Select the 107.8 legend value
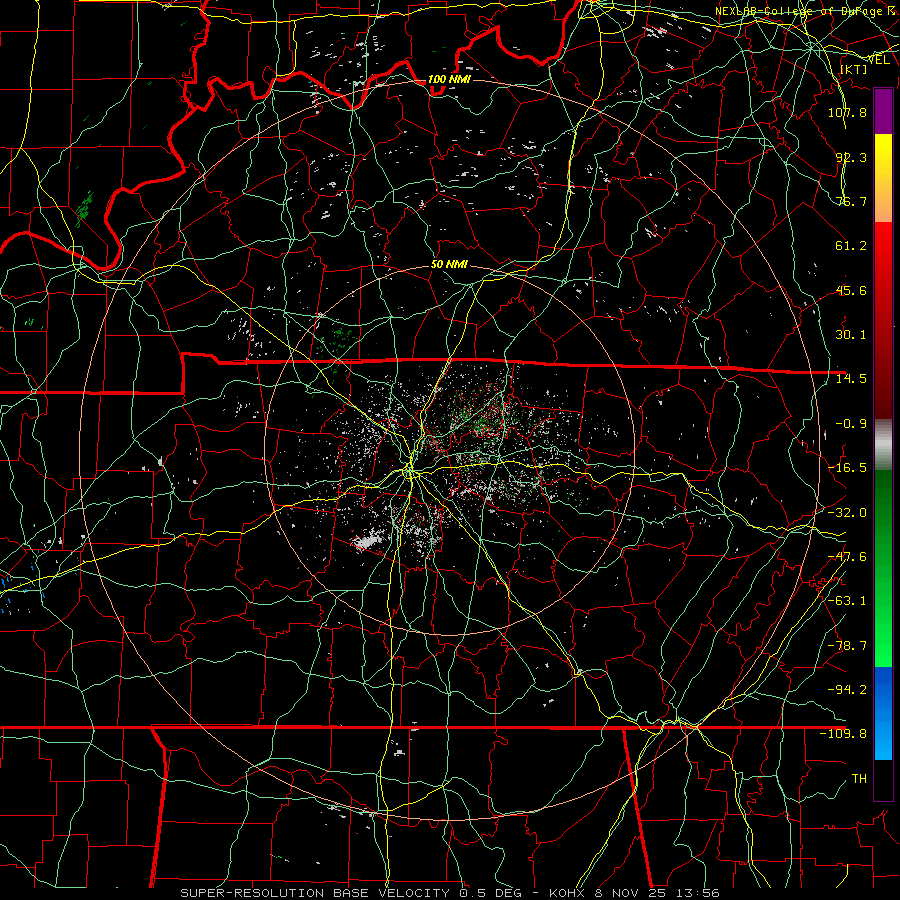The width and height of the screenshot is (900, 900). tap(847, 112)
